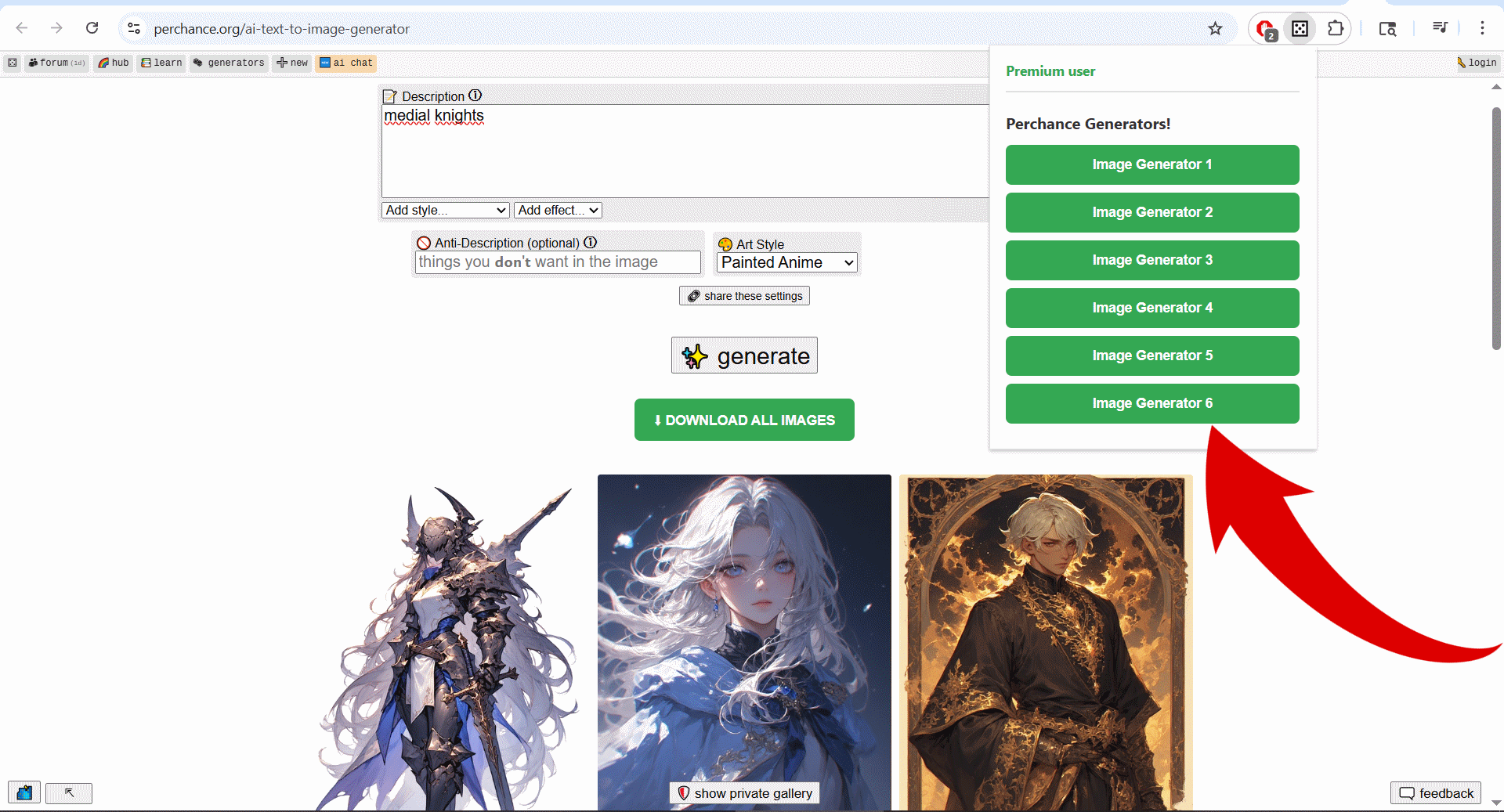The width and height of the screenshot is (1504, 812).
Task: Open the ai chat nav item
Action: pos(345,63)
